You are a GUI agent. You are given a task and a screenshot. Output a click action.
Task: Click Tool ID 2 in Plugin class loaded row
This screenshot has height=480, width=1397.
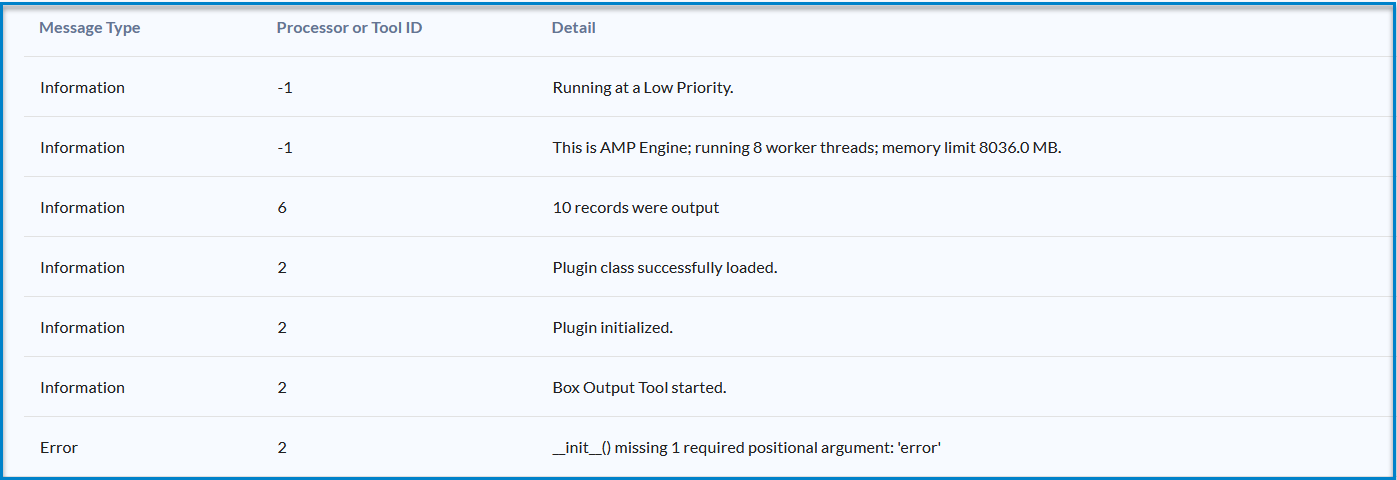click(282, 268)
